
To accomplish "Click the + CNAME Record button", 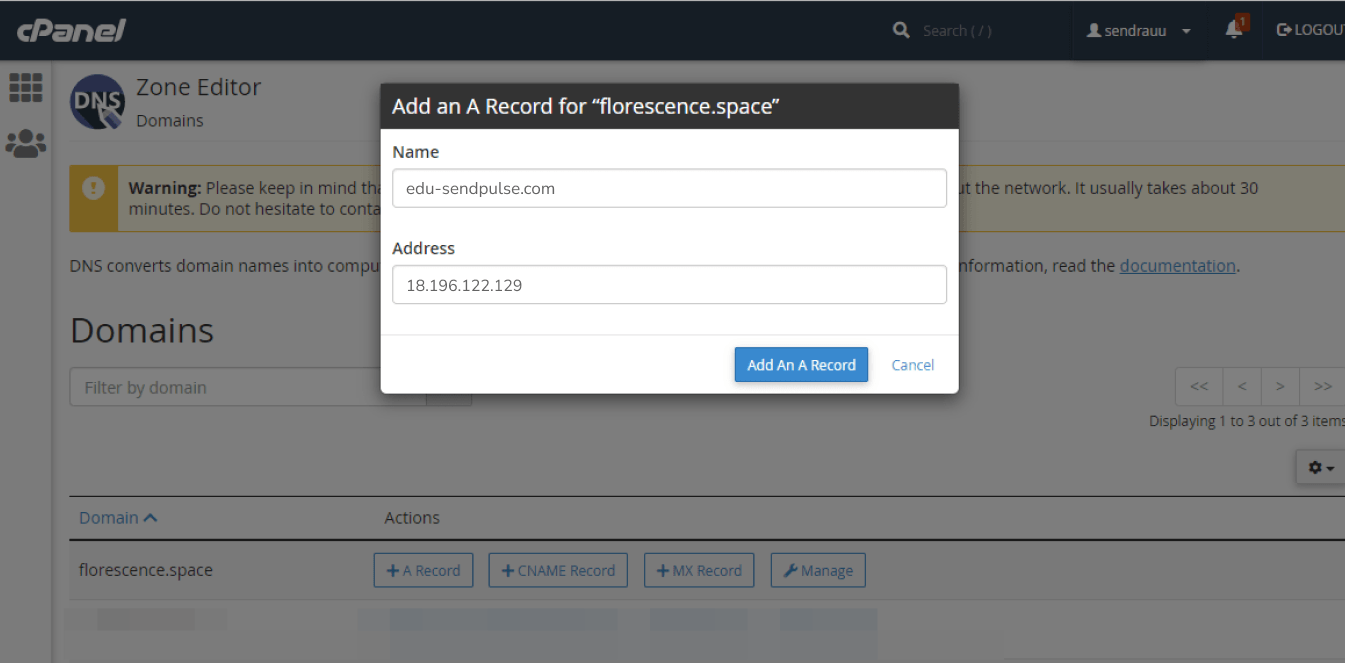I will (x=558, y=571).
